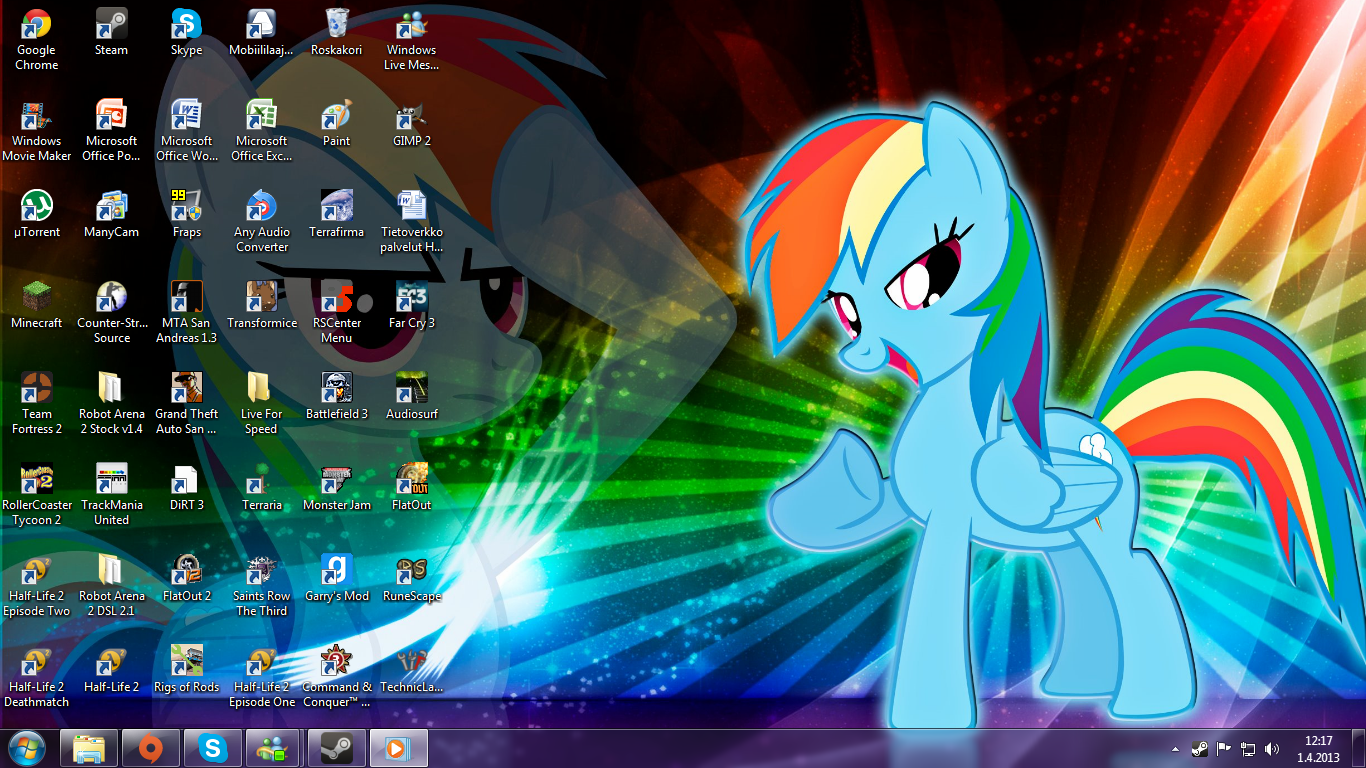Select the FlatOut desktop icon
1366x768 pixels.
pyautogui.click(x=411, y=488)
